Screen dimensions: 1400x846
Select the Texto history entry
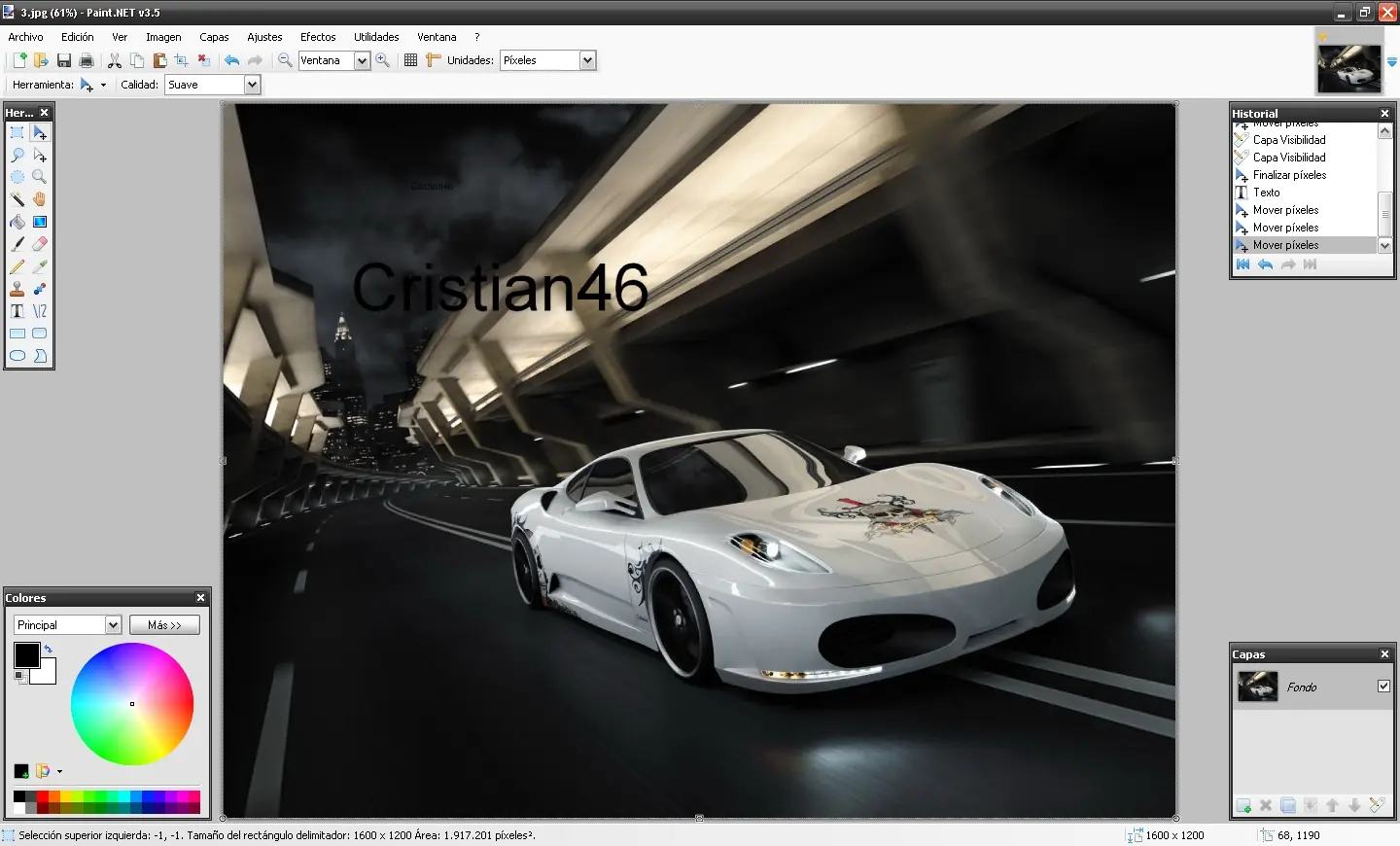pyautogui.click(x=1305, y=193)
